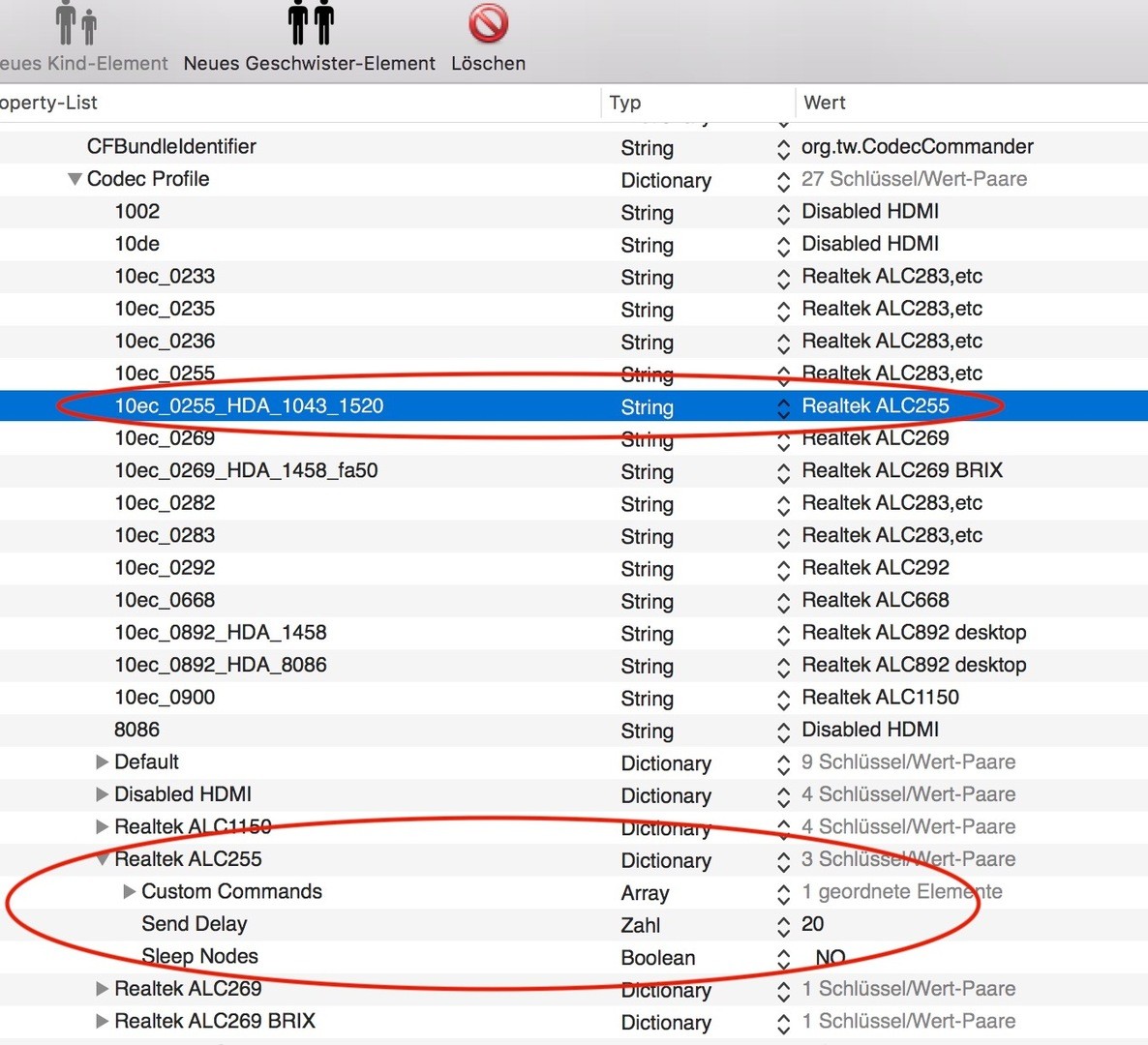Select the 10ec_0233 key
Image resolution: width=1148 pixels, height=1045 pixels.
165,276
